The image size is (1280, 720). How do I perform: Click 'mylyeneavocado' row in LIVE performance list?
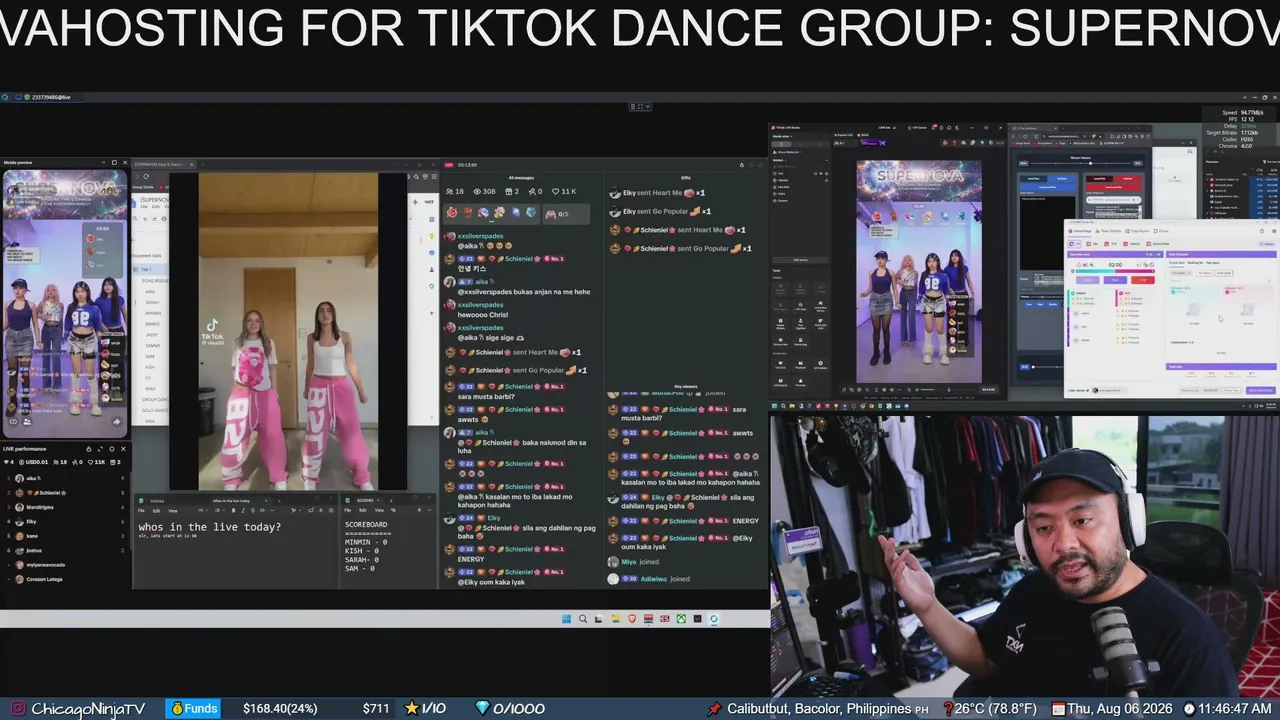point(65,565)
